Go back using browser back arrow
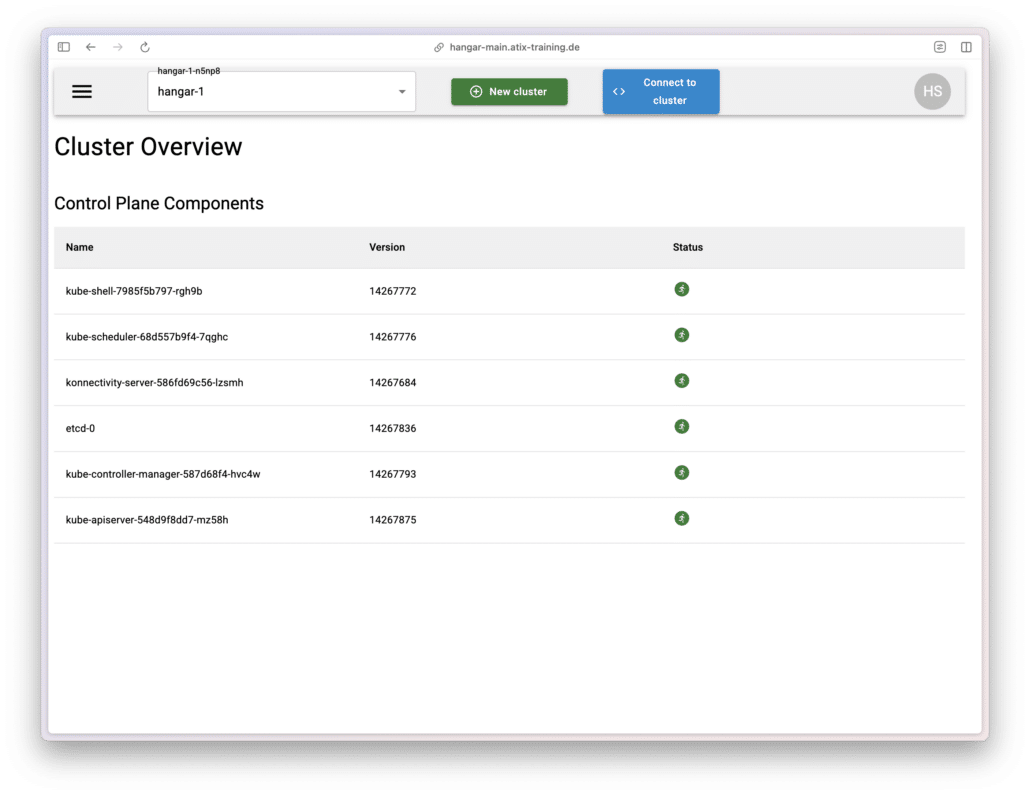Screen dimensions: 1030x795 [x=91, y=47]
